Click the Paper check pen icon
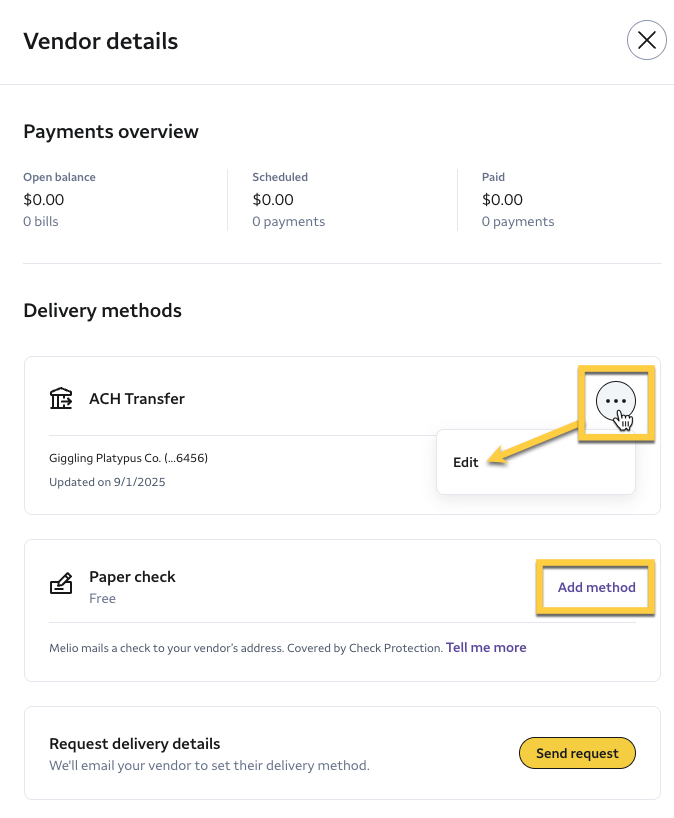The image size is (674, 818). (61, 585)
